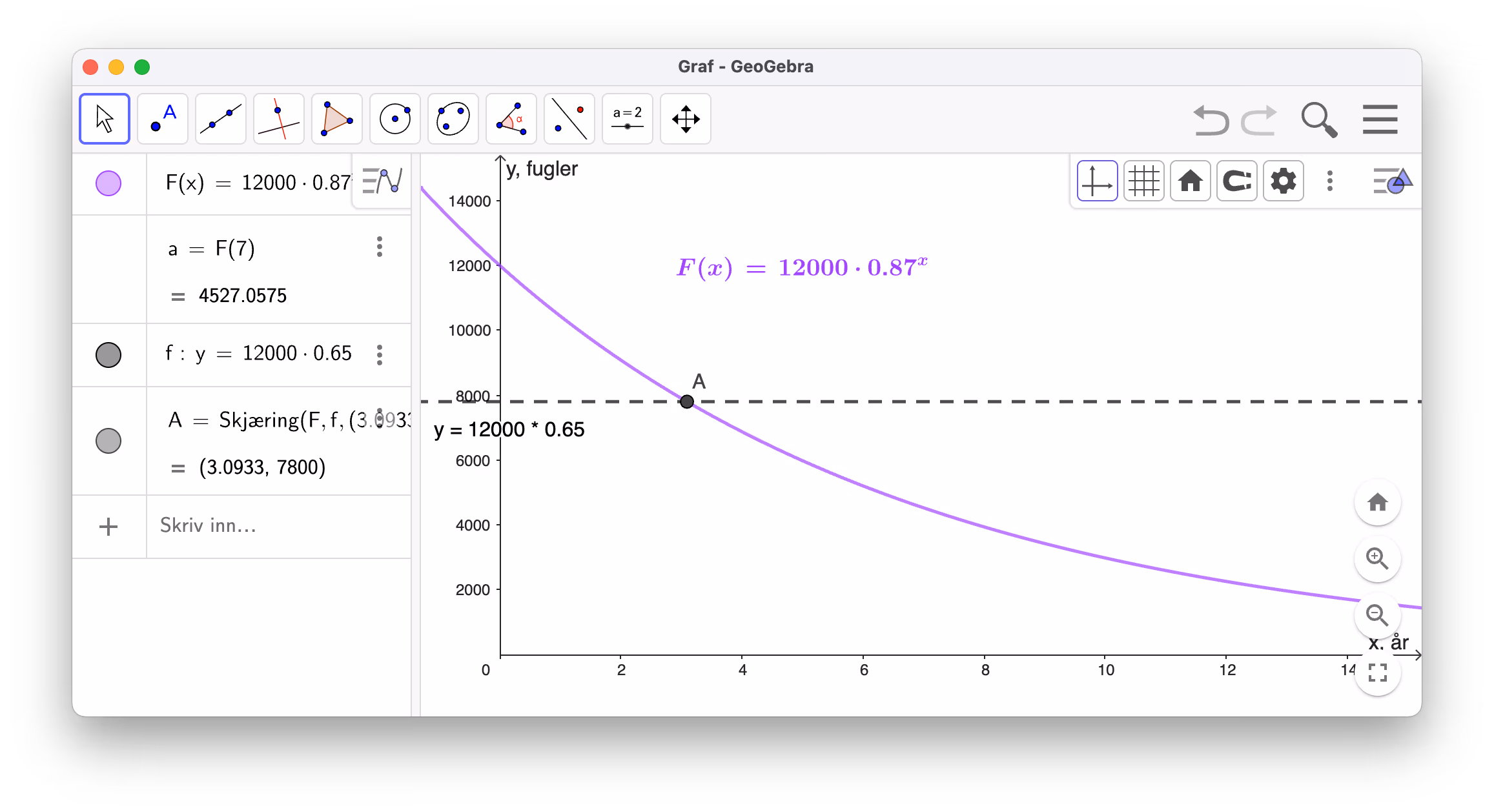Zoom in on the graph

pyautogui.click(x=1377, y=559)
